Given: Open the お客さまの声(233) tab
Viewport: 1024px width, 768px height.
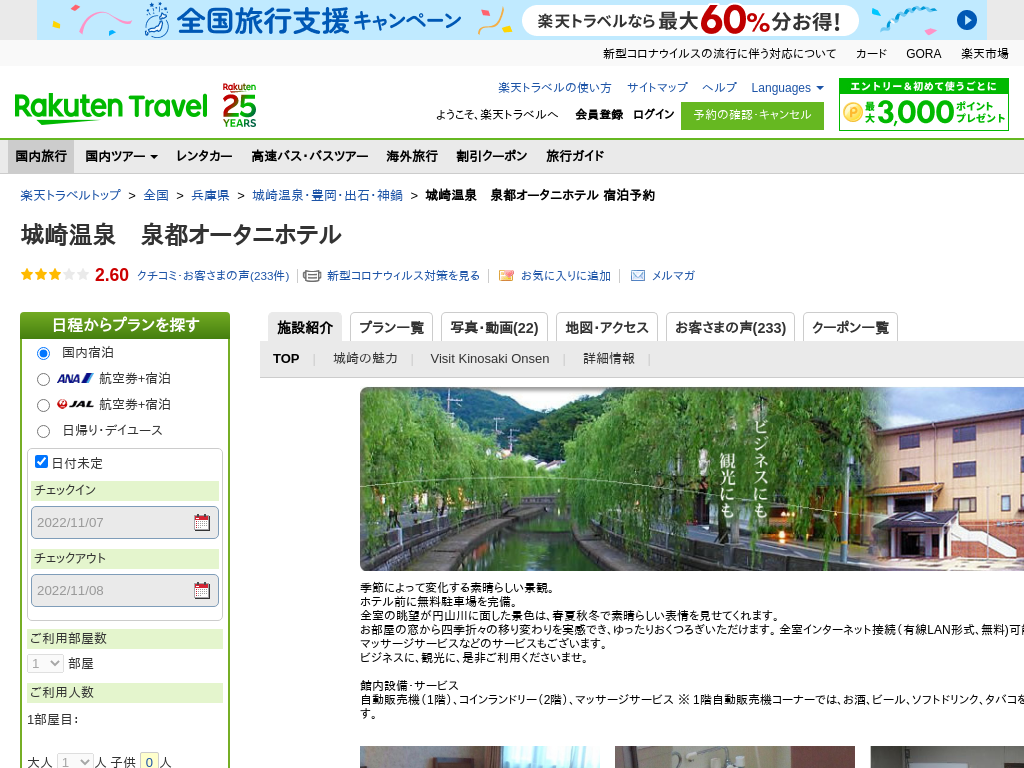Looking at the screenshot, I should (x=730, y=327).
